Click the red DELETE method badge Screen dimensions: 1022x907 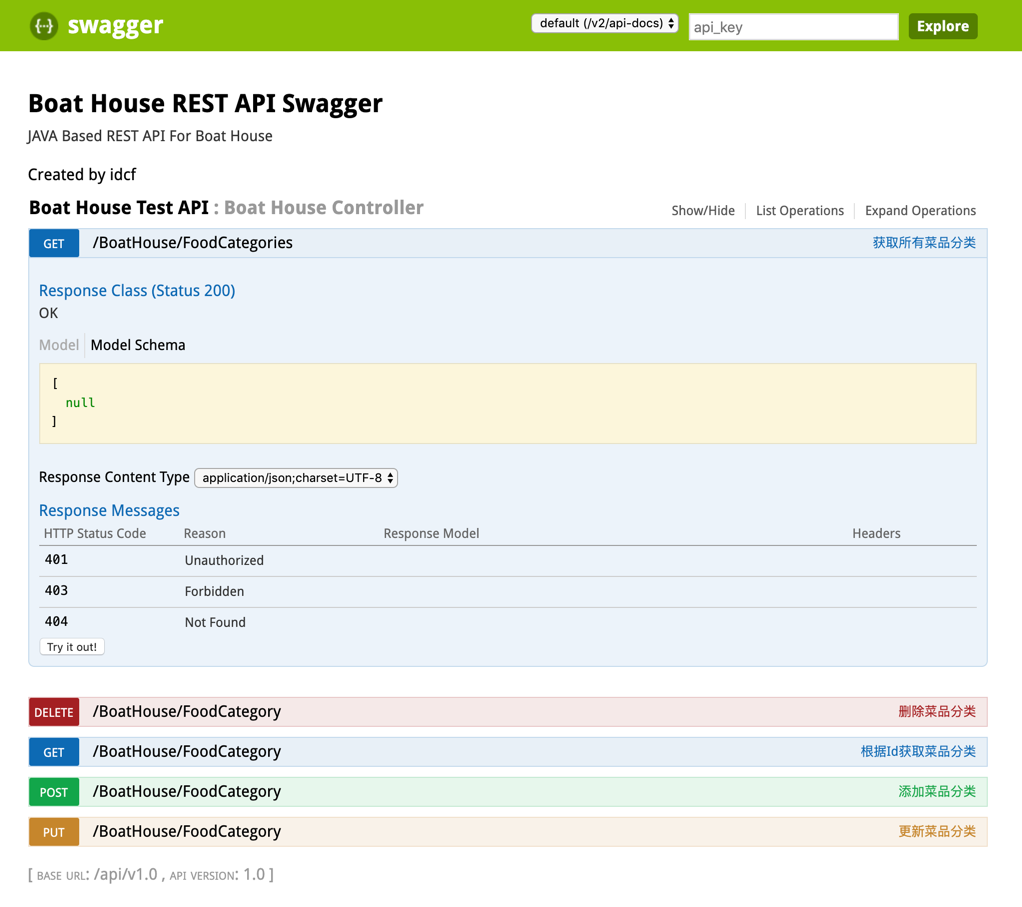click(x=54, y=712)
